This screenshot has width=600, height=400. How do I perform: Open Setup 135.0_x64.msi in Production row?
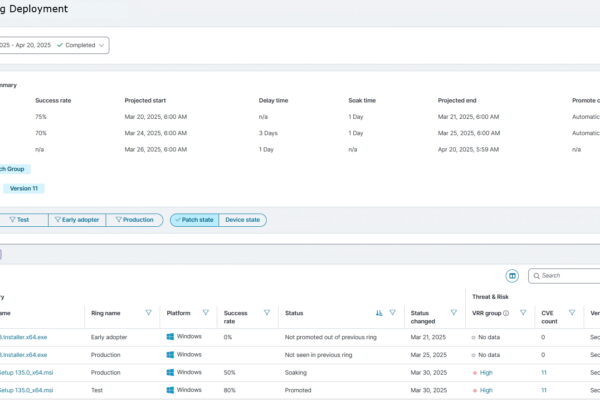[26, 372]
